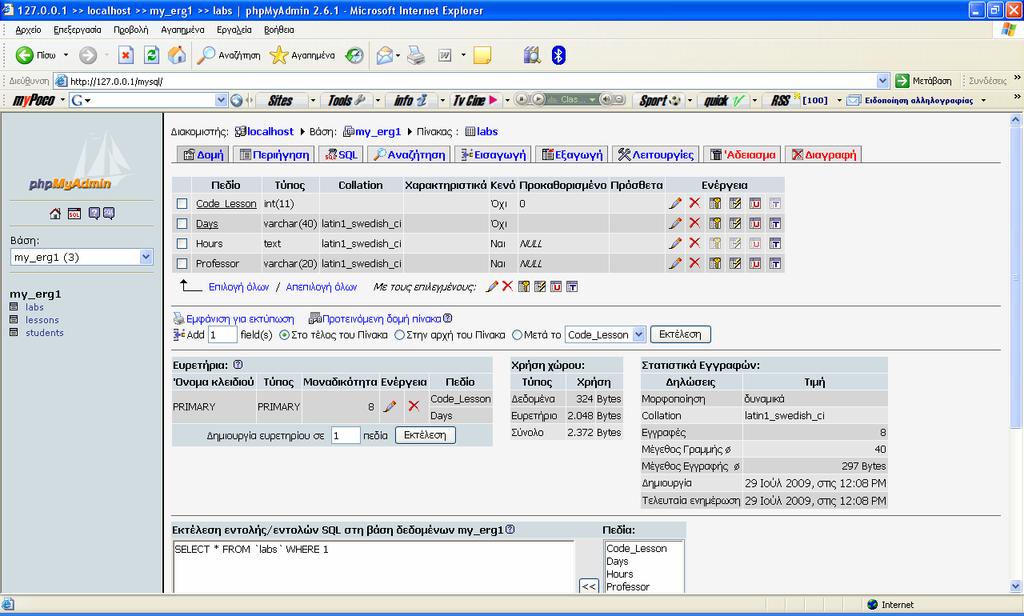Viewport: 1024px width, 616px height.
Task: Open the Favorites star icon
Action: pyautogui.click(x=279, y=56)
